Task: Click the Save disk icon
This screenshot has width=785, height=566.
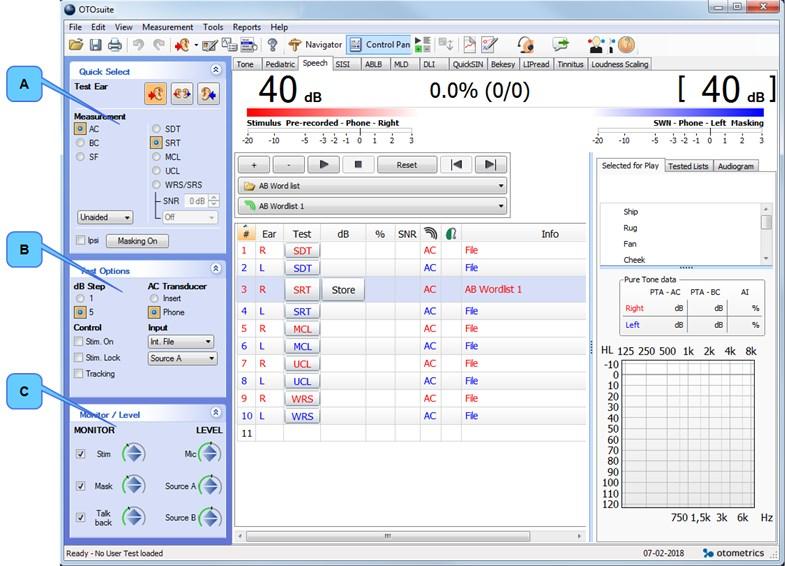Action: (95, 45)
